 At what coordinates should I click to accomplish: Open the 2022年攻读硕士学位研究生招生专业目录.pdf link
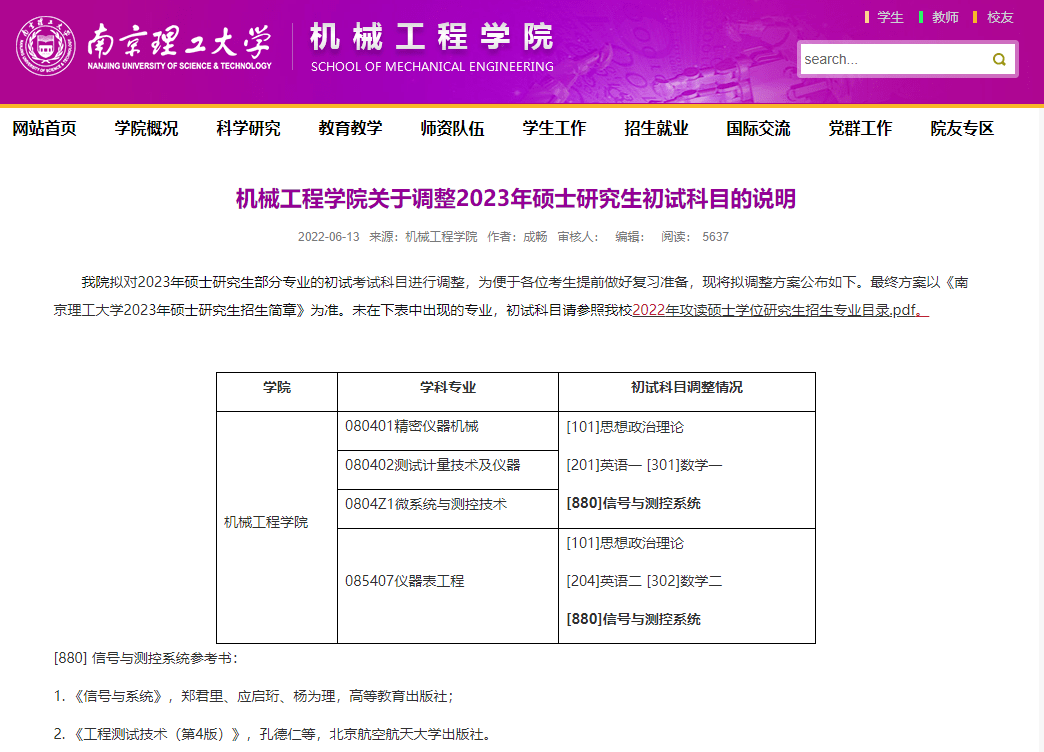[x=780, y=310]
